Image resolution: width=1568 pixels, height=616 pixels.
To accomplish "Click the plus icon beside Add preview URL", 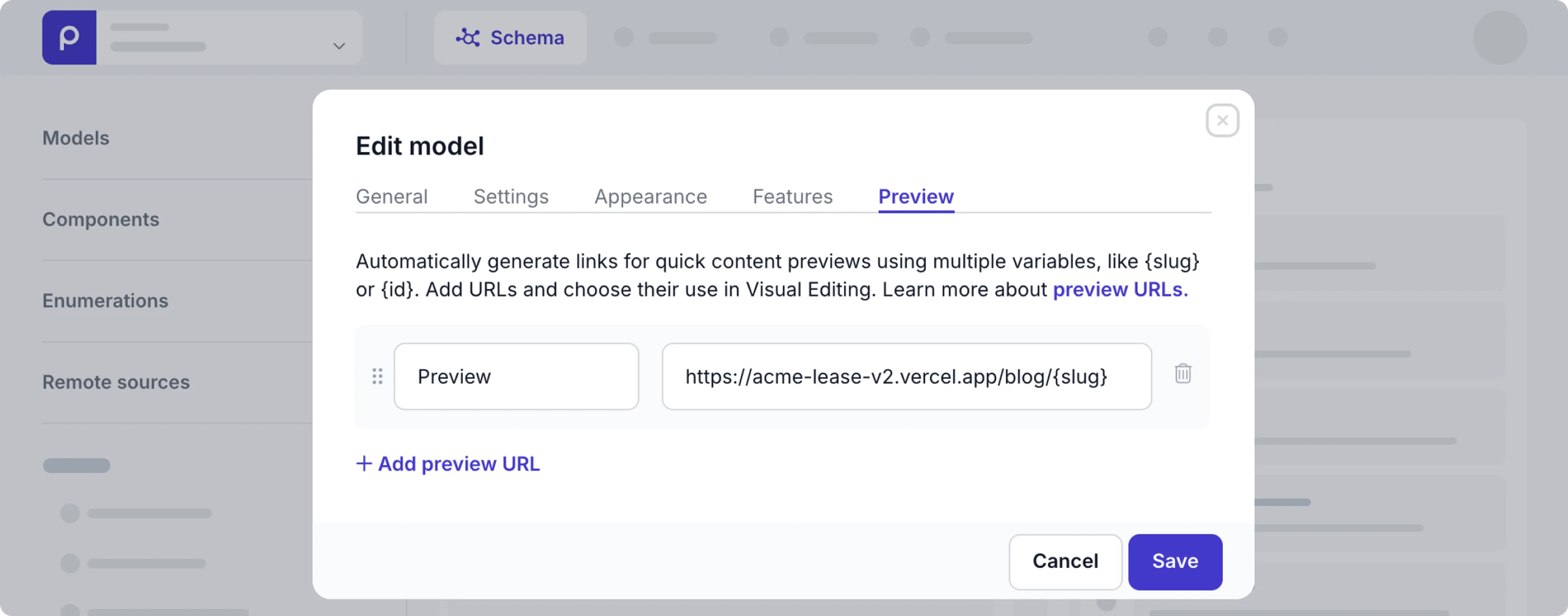I will point(364,463).
